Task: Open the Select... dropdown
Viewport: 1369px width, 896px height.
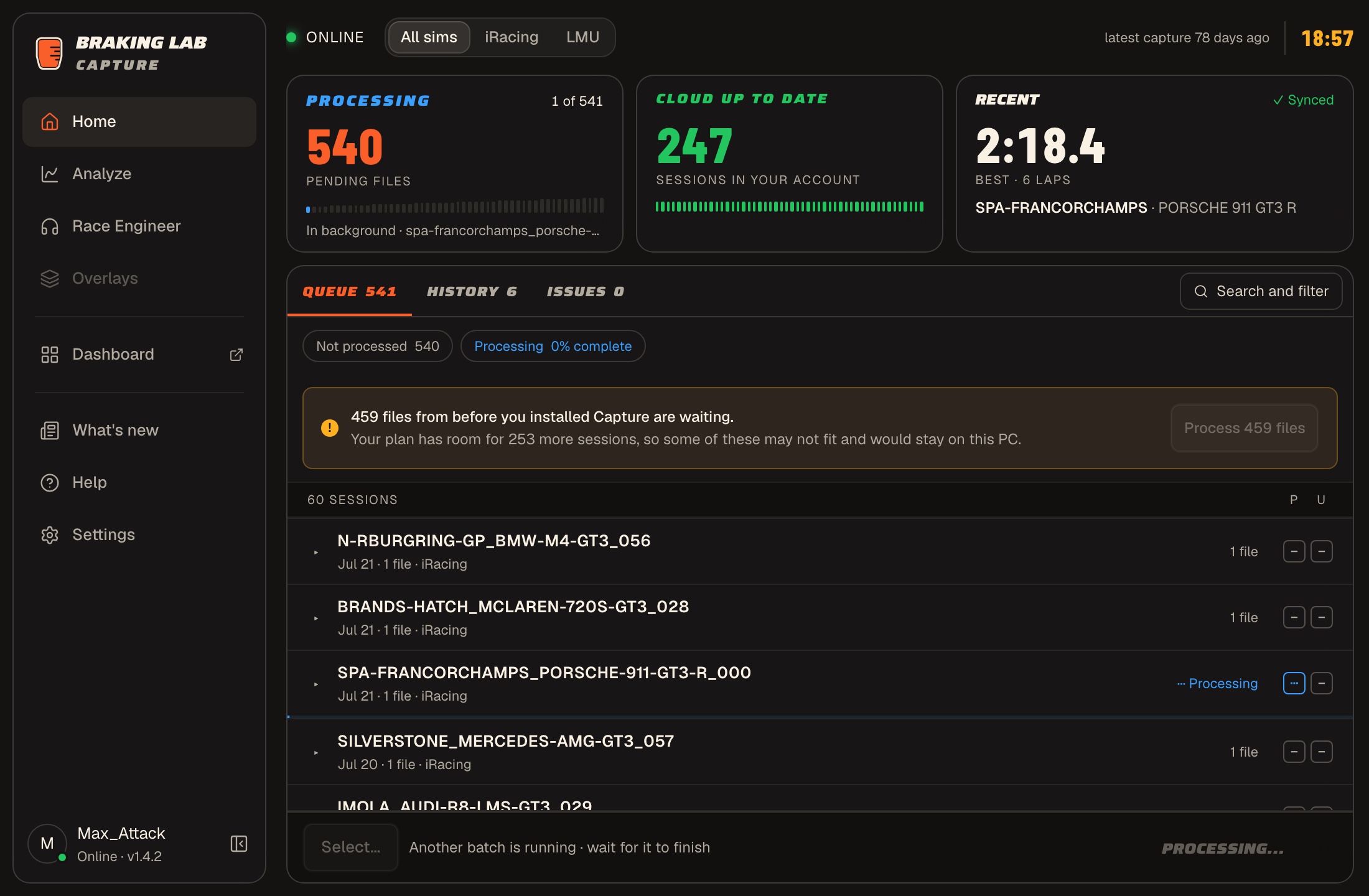Action: click(351, 847)
